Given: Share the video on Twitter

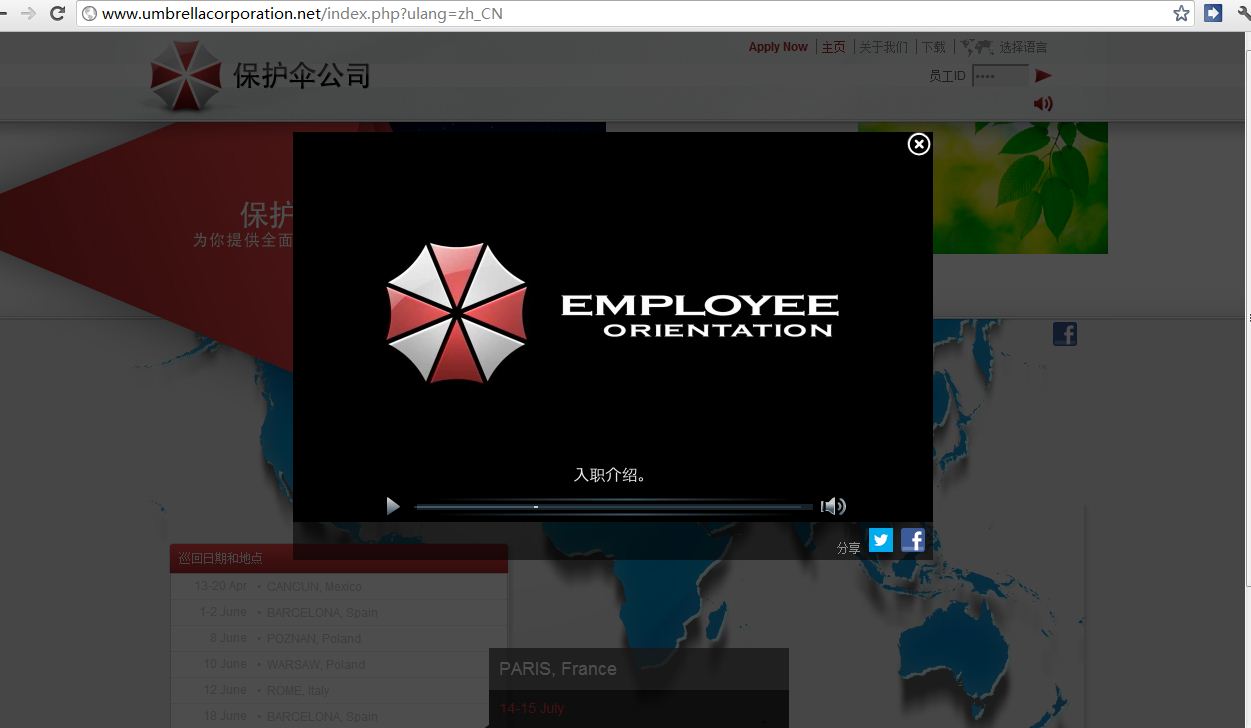Looking at the screenshot, I should tap(880, 540).
